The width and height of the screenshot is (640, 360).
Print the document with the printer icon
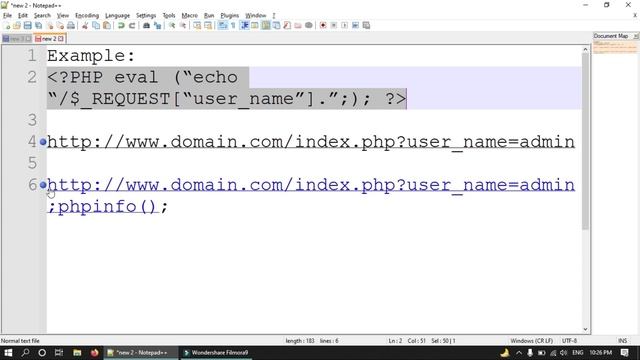click(71, 25)
